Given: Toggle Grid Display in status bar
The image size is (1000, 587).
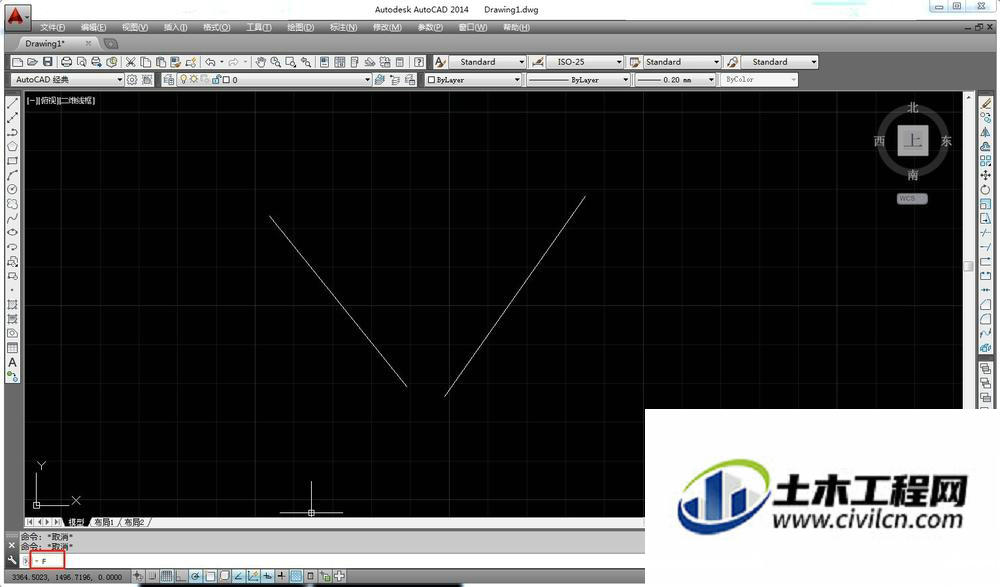Looking at the screenshot, I should tap(166, 576).
